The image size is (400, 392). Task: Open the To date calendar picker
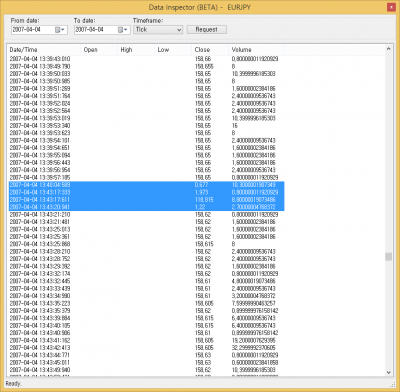coord(123,30)
